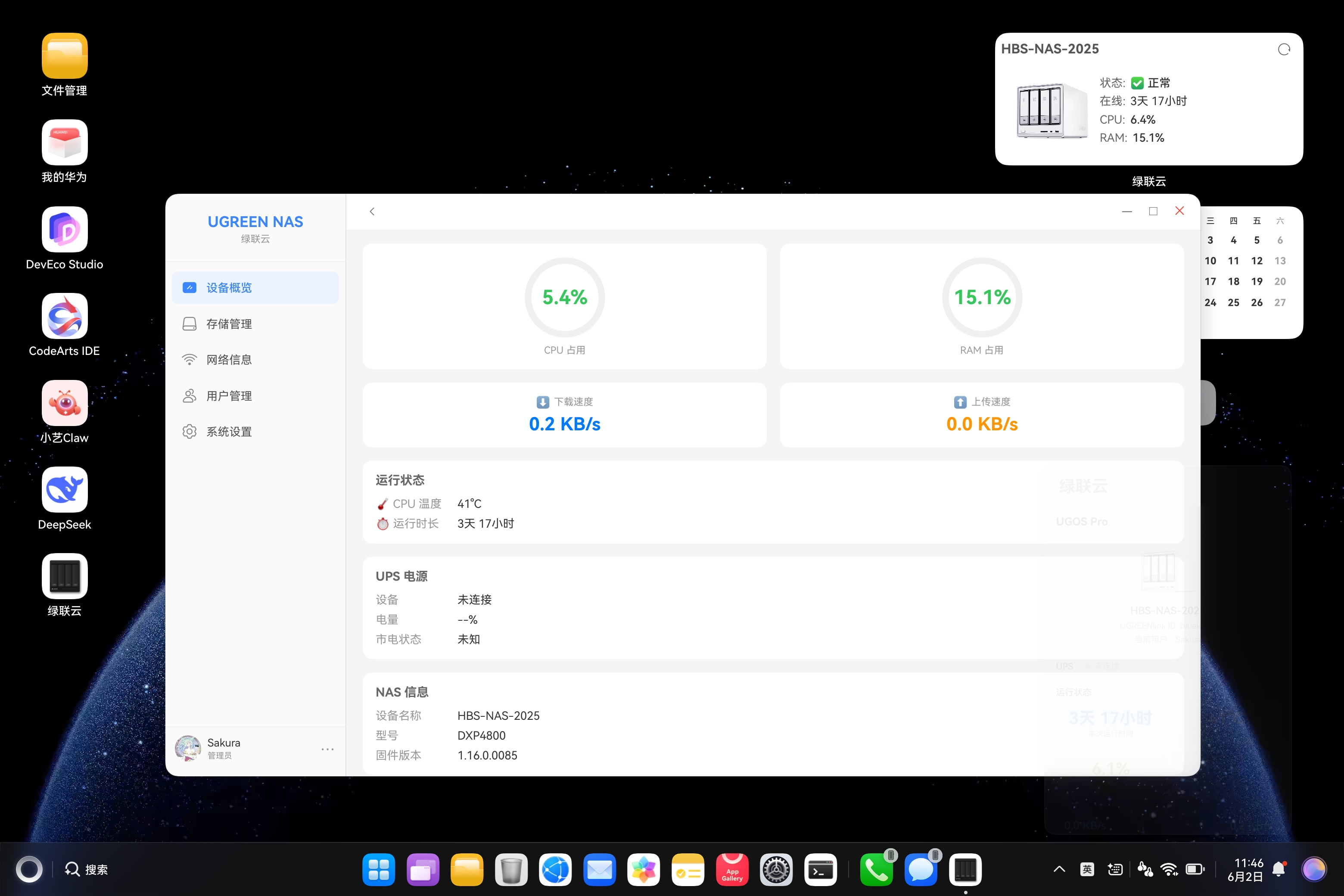Select 存储管理 in the sidebar
The width and height of the screenshot is (1344, 896).
pyautogui.click(x=255, y=324)
